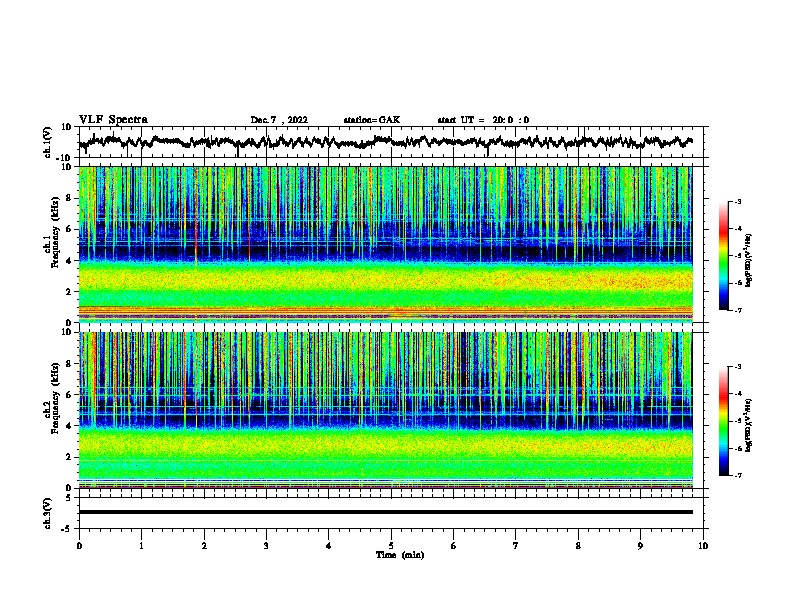Select the 'ch.1 Frequency (kHz)' axis label
792x612 pixels.
point(52,232)
